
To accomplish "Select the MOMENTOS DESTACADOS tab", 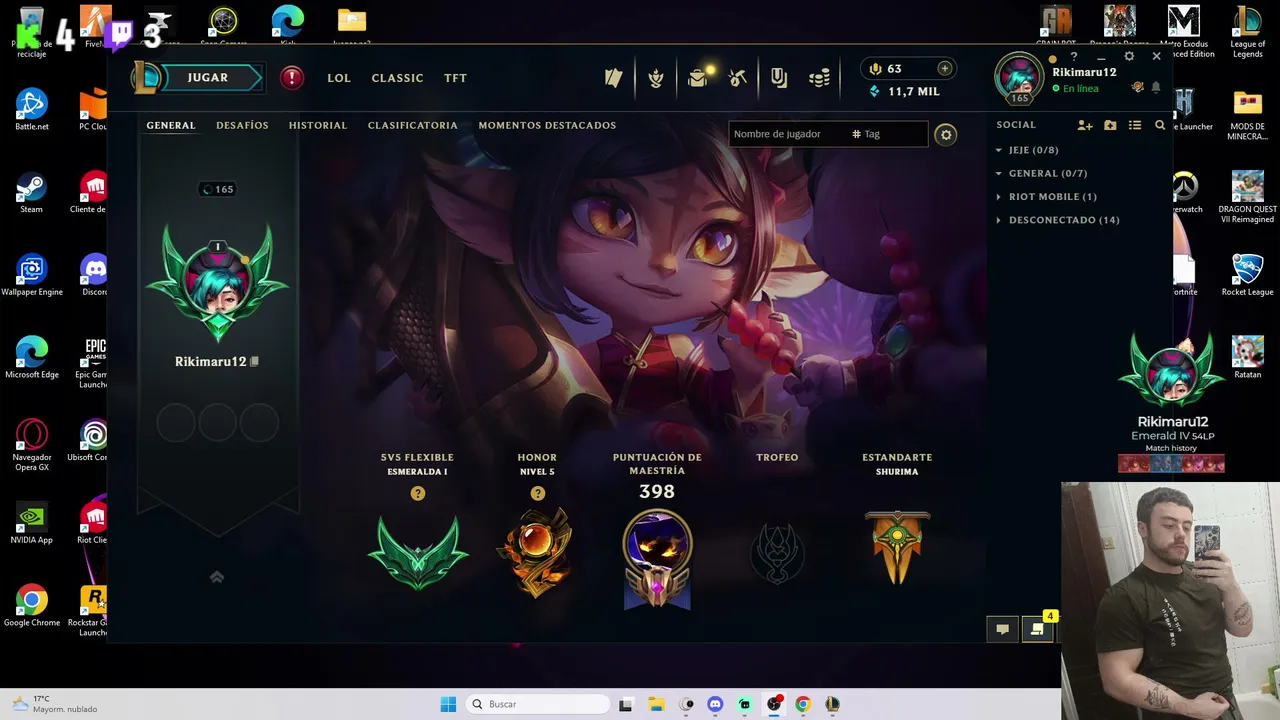I will [x=547, y=125].
